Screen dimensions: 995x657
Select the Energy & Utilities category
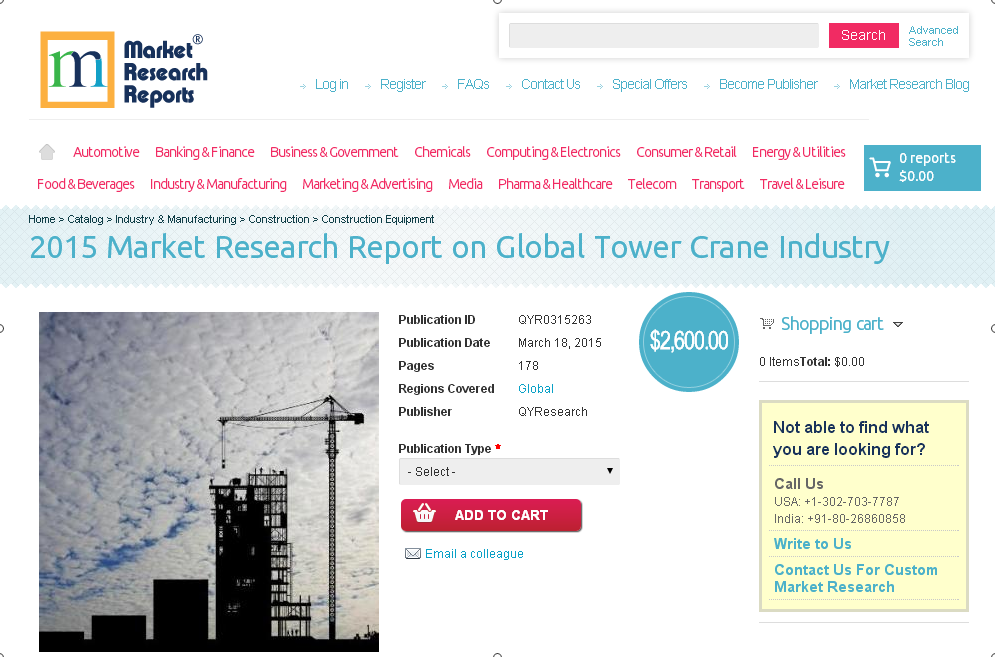click(x=798, y=151)
